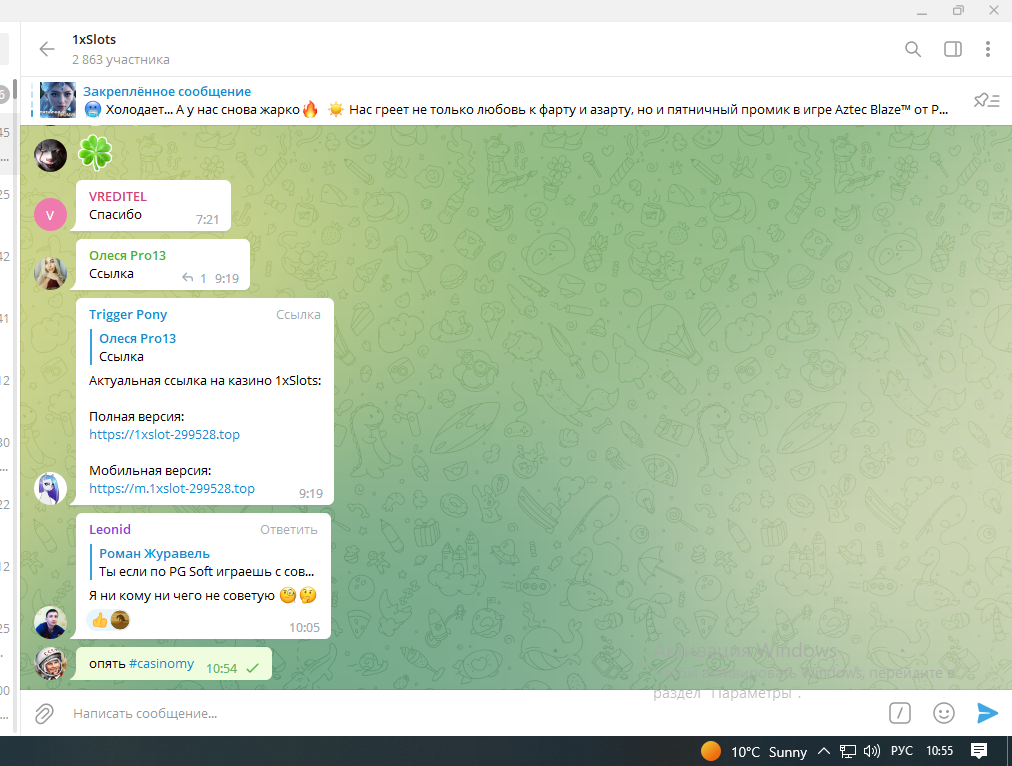1012x766 pixels.
Task: Click the 'Актуальная ссылка на казино 1xSlots' text
Action: (205, 381)
